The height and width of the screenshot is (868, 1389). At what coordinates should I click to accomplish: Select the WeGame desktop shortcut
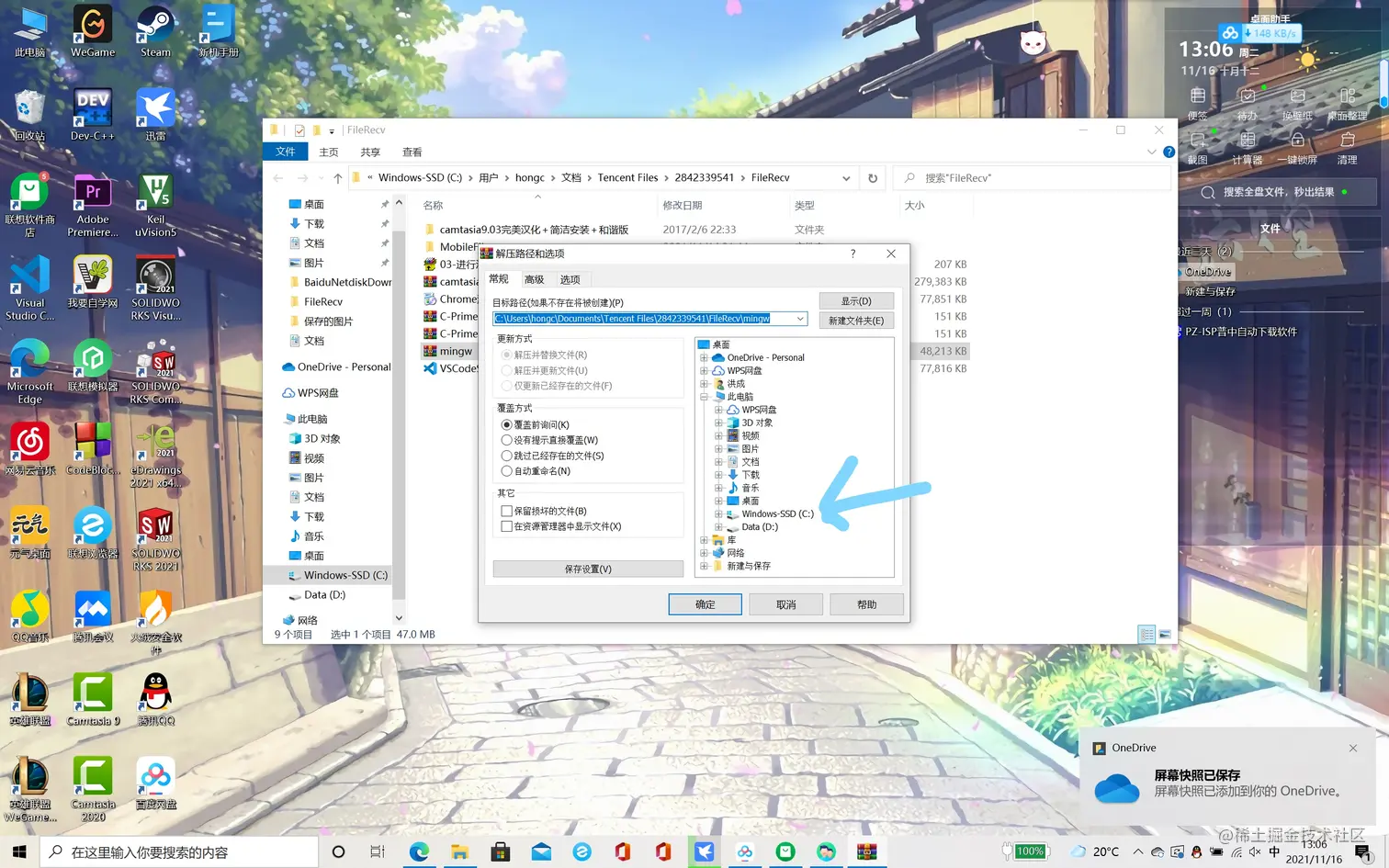click(93, 31)
